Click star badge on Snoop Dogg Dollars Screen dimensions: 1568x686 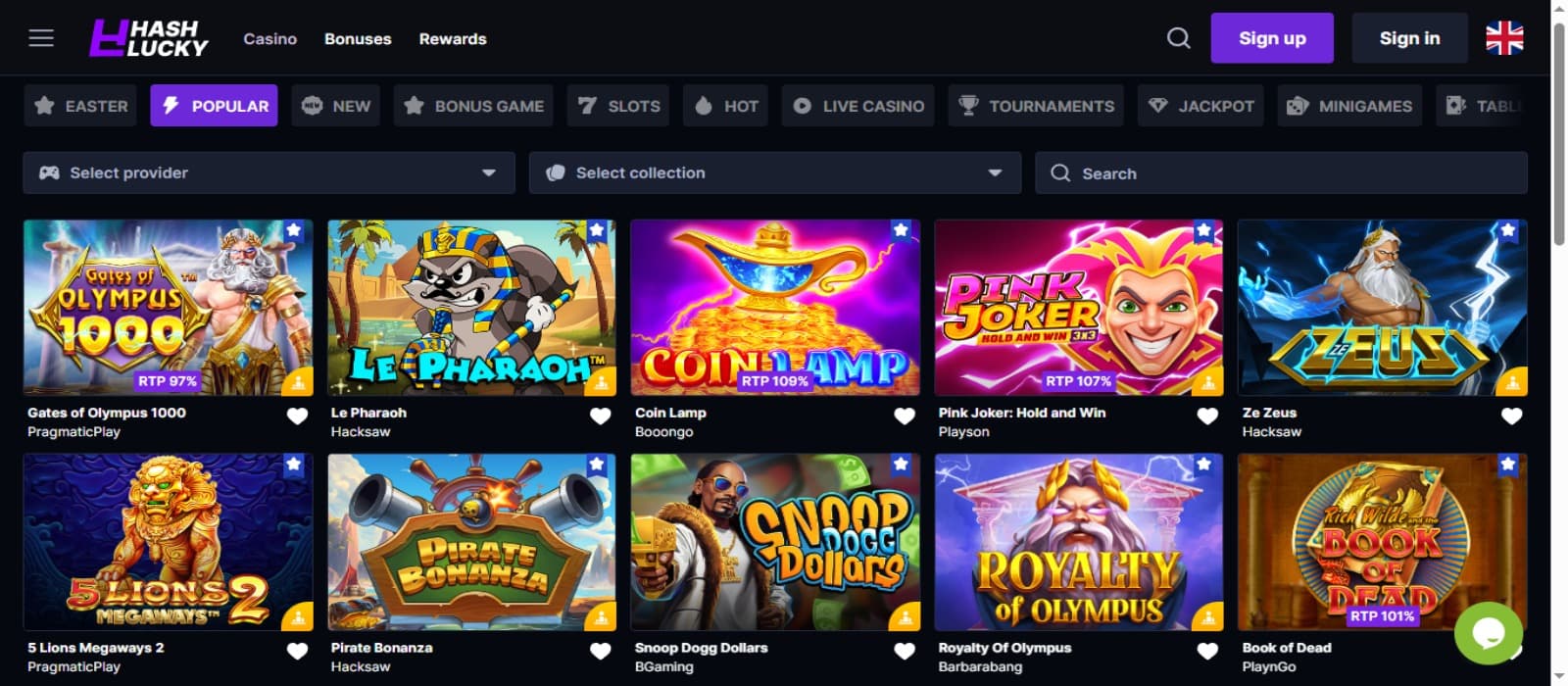pyautogui.click(x=901, y=465)
